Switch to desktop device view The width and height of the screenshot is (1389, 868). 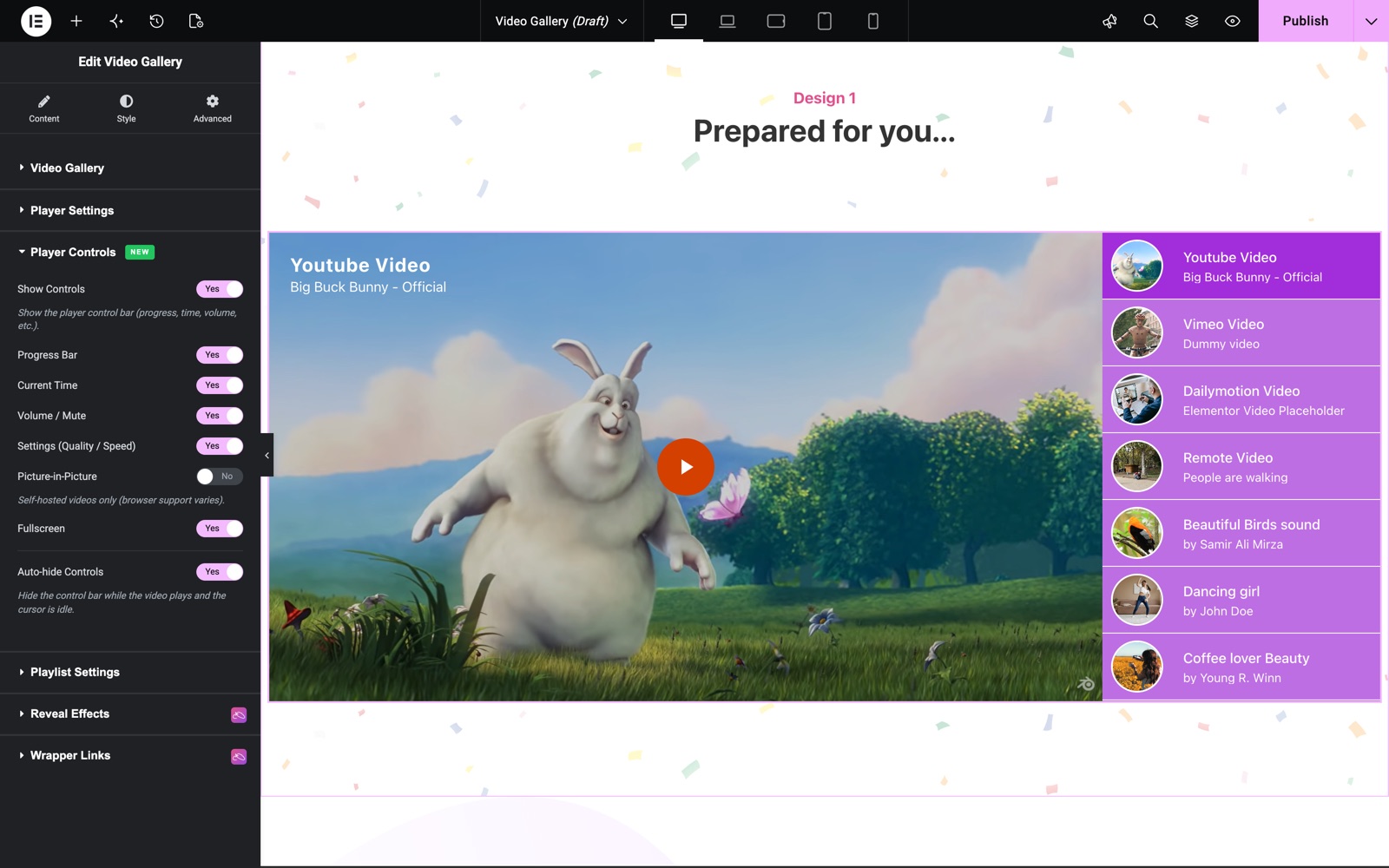pyautogui.click(x=679, y=21)
